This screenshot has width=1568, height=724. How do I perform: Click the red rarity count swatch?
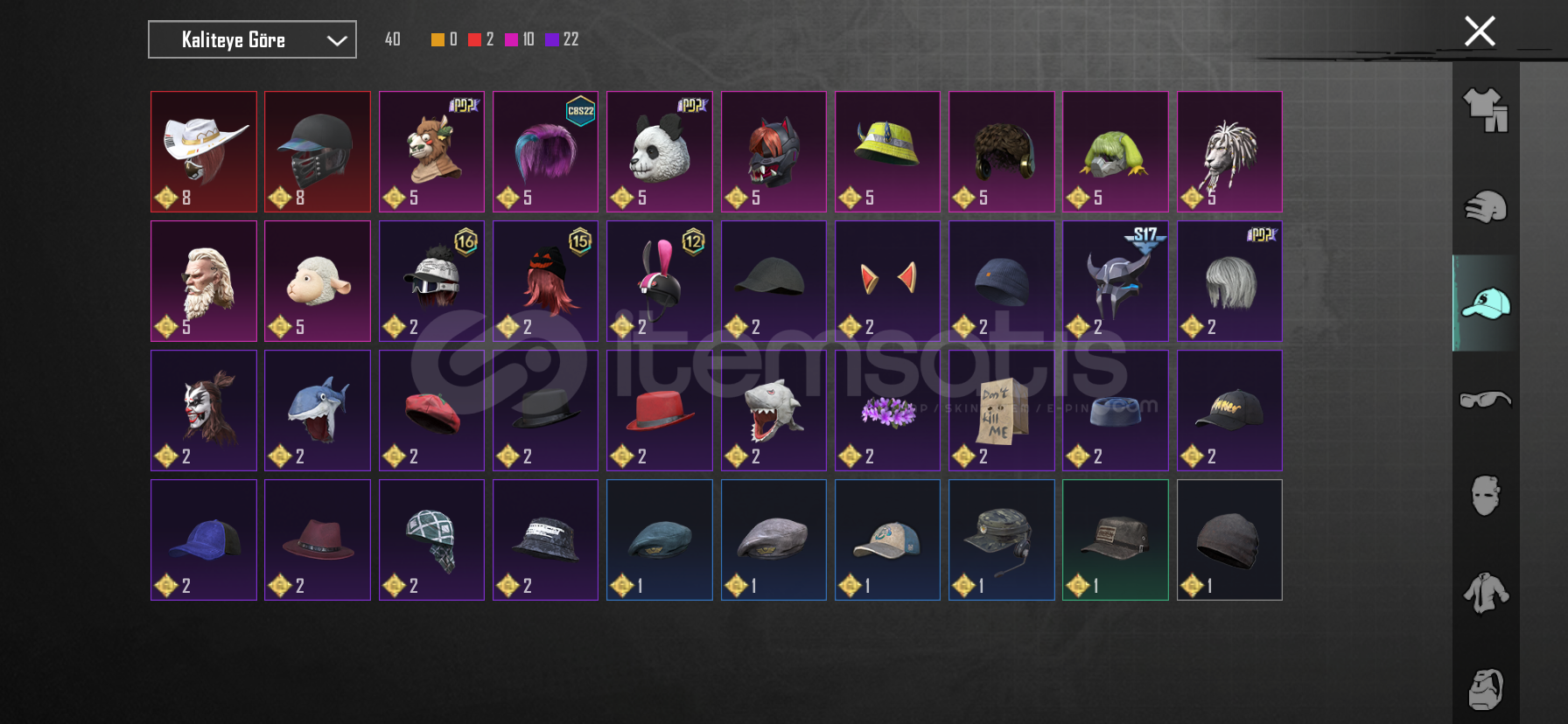[x=474, y=39]
